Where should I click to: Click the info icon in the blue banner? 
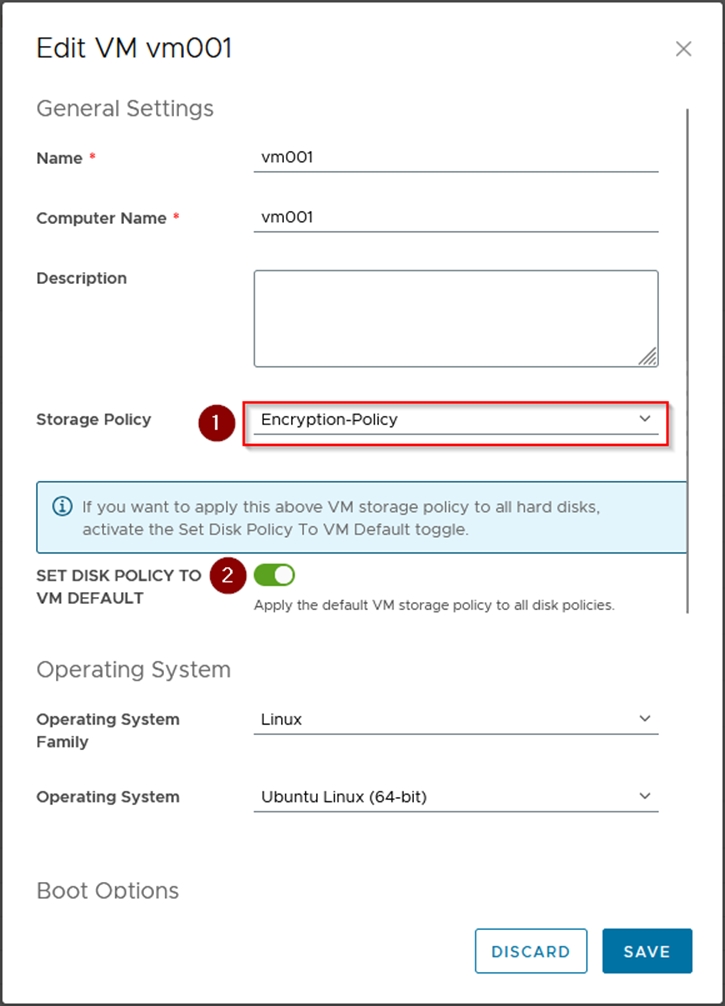(x=61, y=507)
